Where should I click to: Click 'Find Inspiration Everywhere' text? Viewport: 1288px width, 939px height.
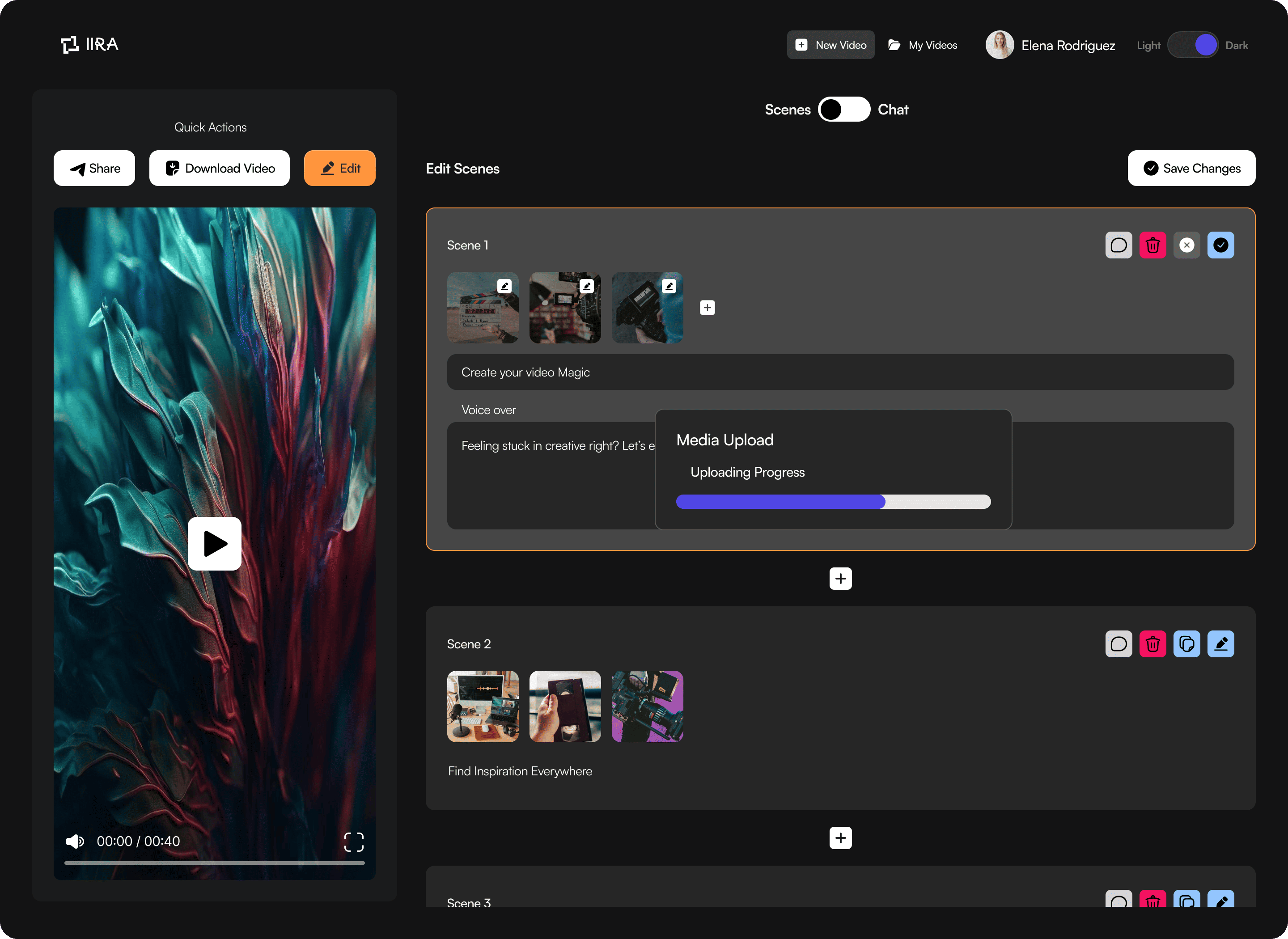click(x=520, y=771)
